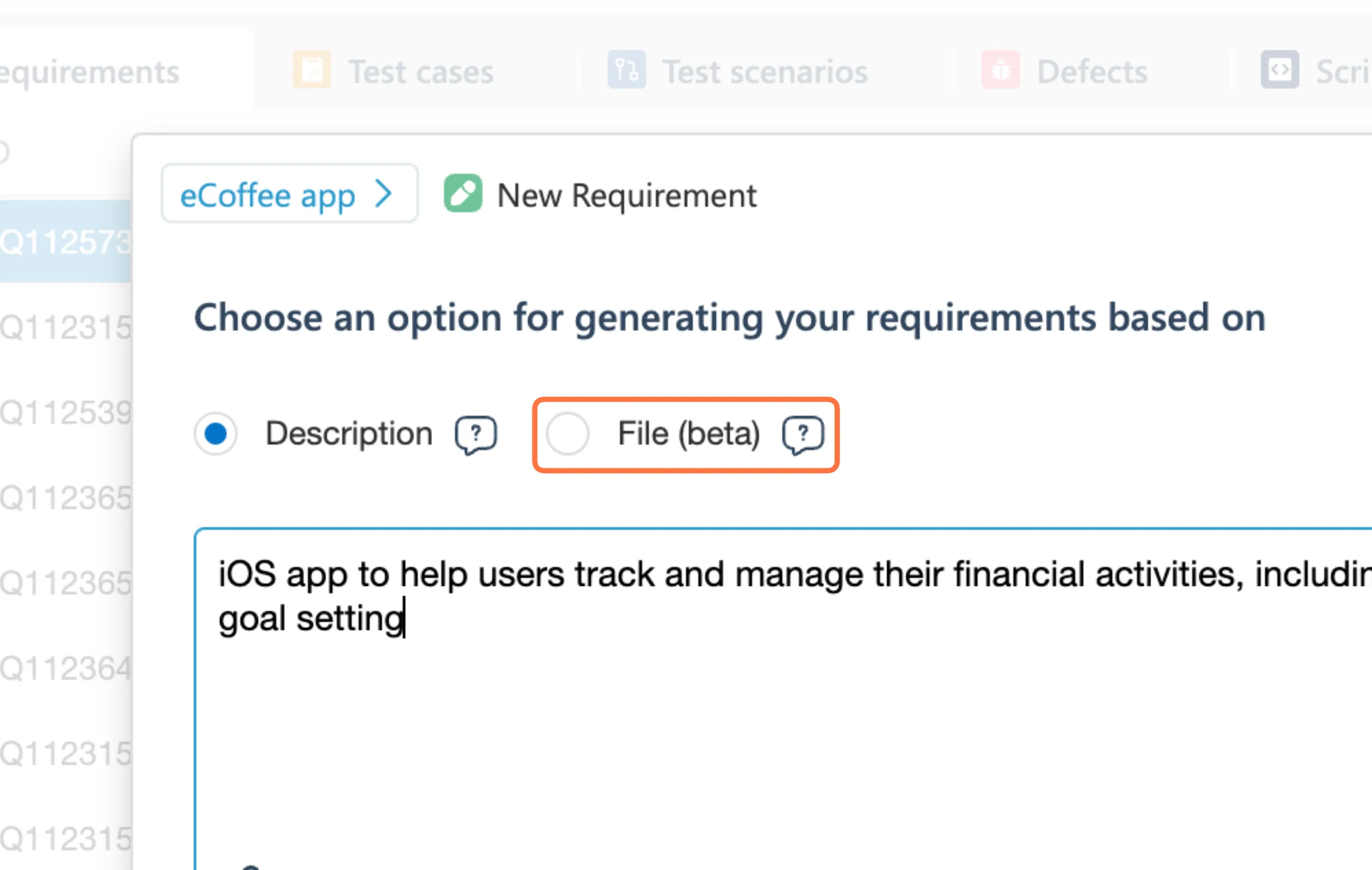Switch to the Test cases tab
This screenshot has height=870, width=1372.
tap(420, 72)
